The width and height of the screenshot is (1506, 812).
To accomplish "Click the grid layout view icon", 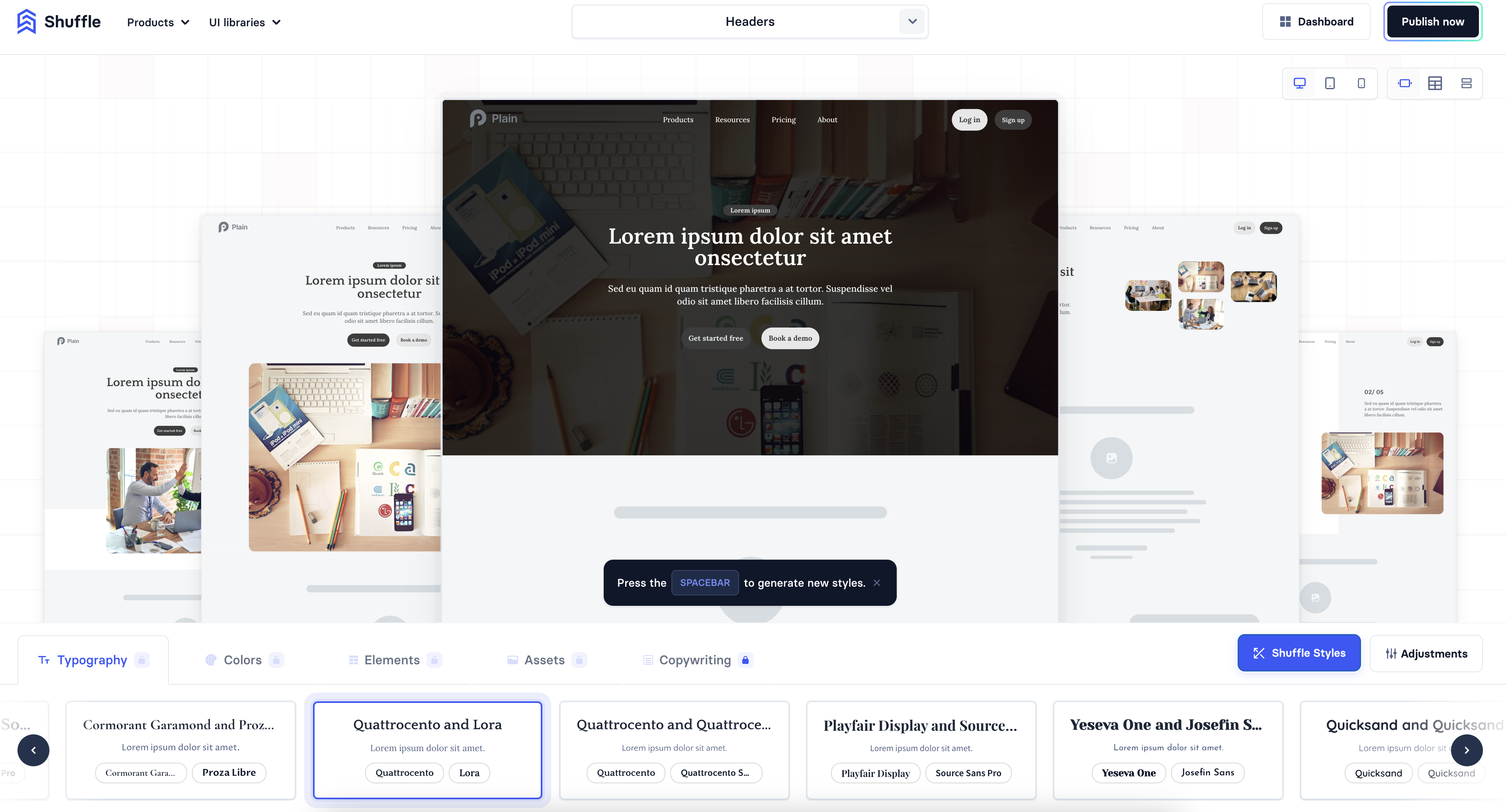I will point(1435,83).
